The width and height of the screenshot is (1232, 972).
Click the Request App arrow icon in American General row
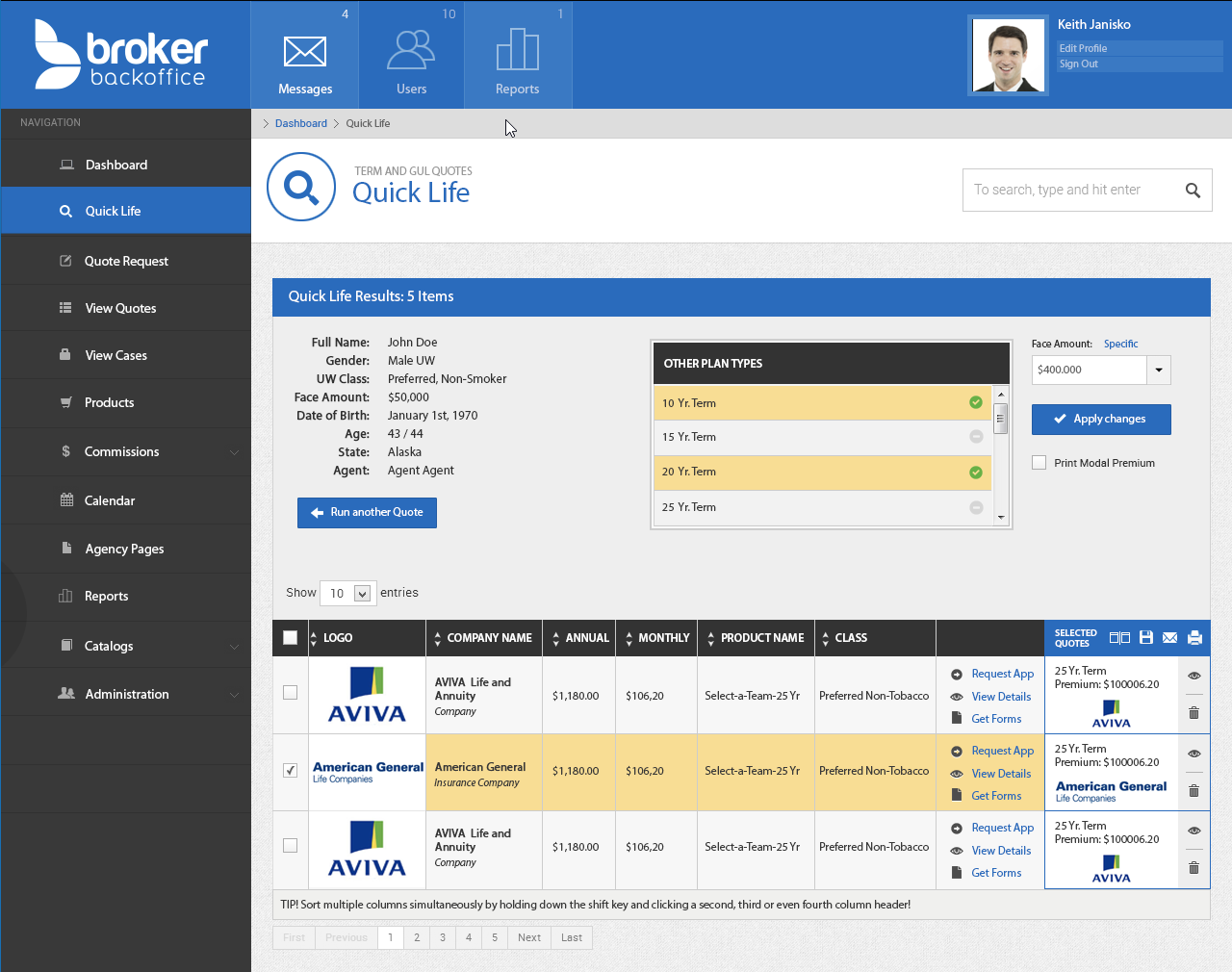(957, 752)
